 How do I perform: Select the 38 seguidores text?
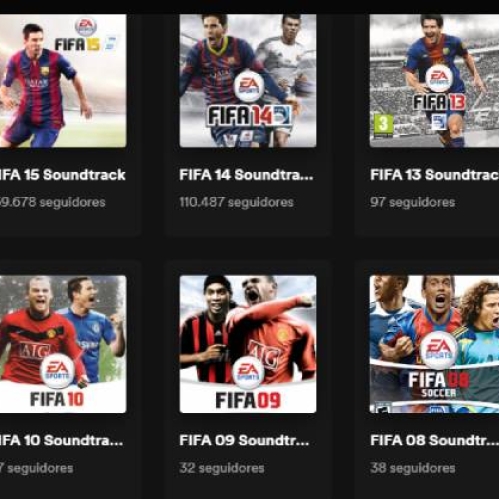tap(413, 468)
